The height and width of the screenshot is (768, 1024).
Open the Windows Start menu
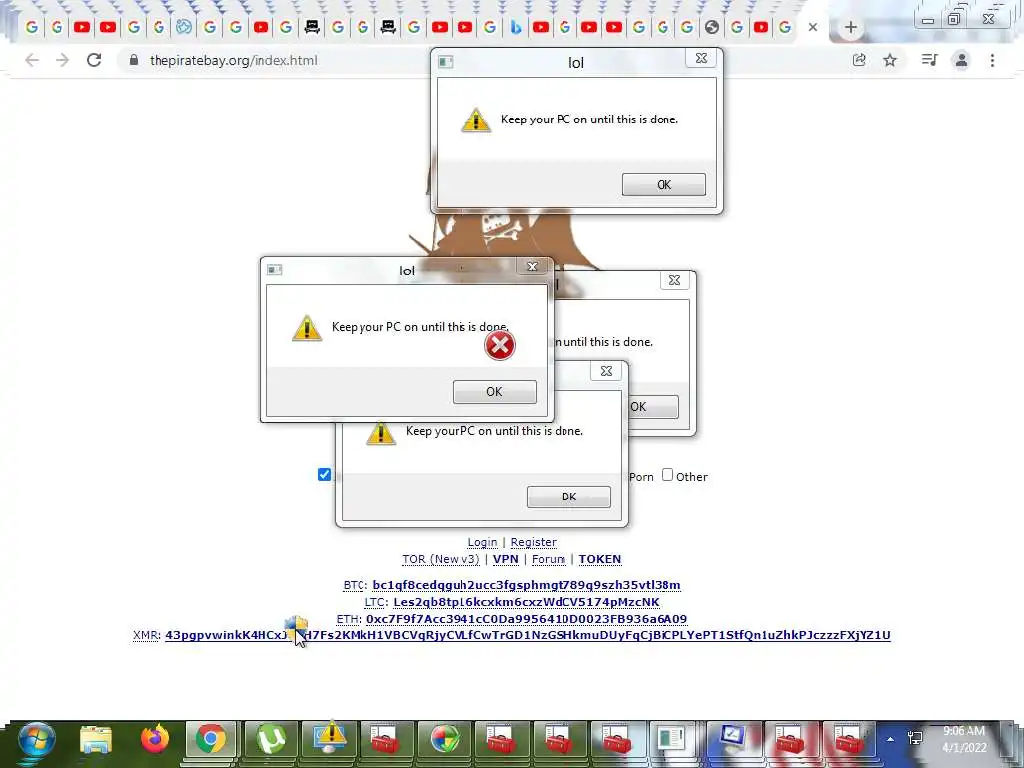coord(37,741)
